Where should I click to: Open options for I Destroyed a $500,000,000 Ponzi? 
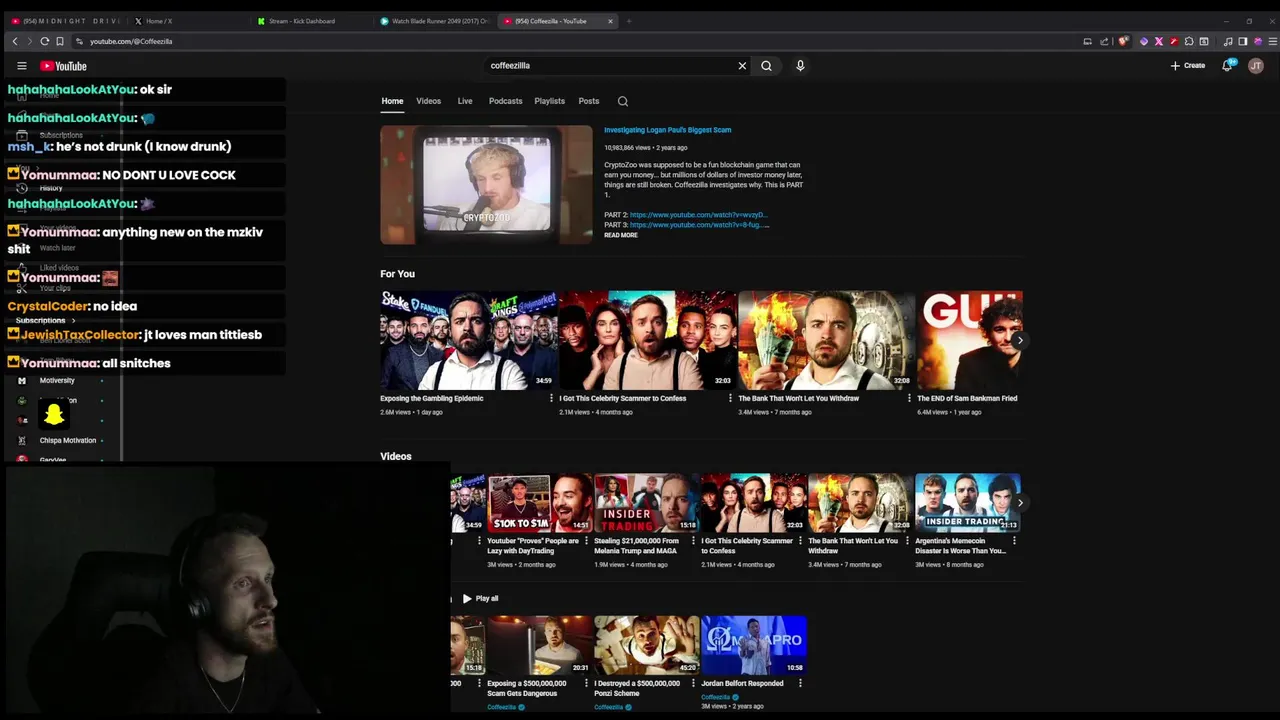click(693, 684)
